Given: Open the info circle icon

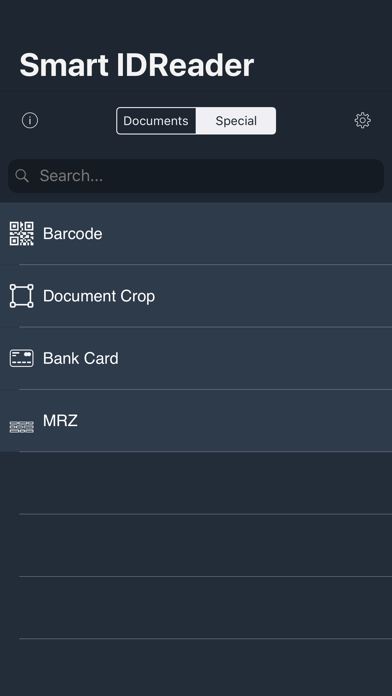Looking at the screenshot, I should [30, 120].
